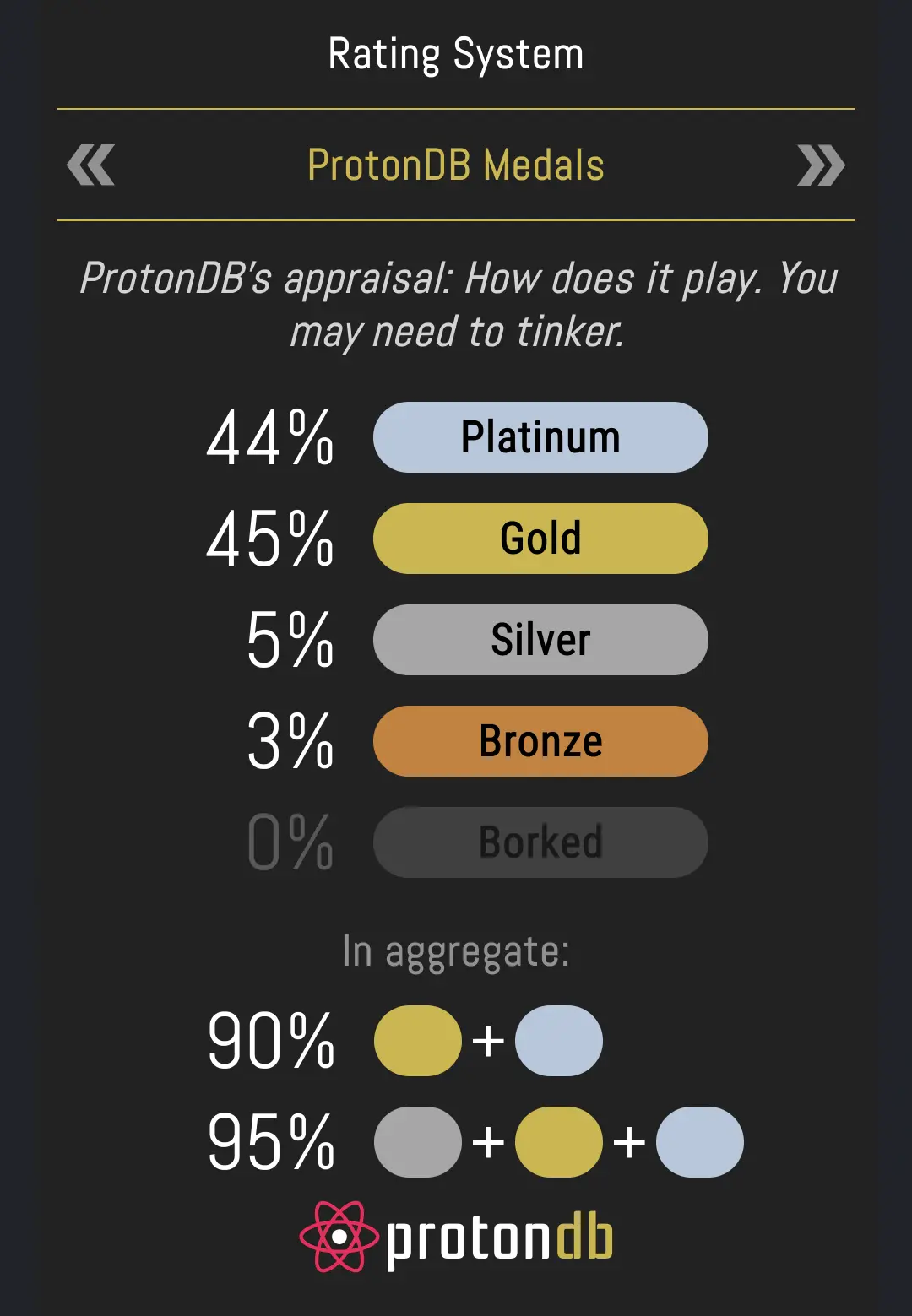
Task: Click the dimmed Borked badge
Action: 540,842
